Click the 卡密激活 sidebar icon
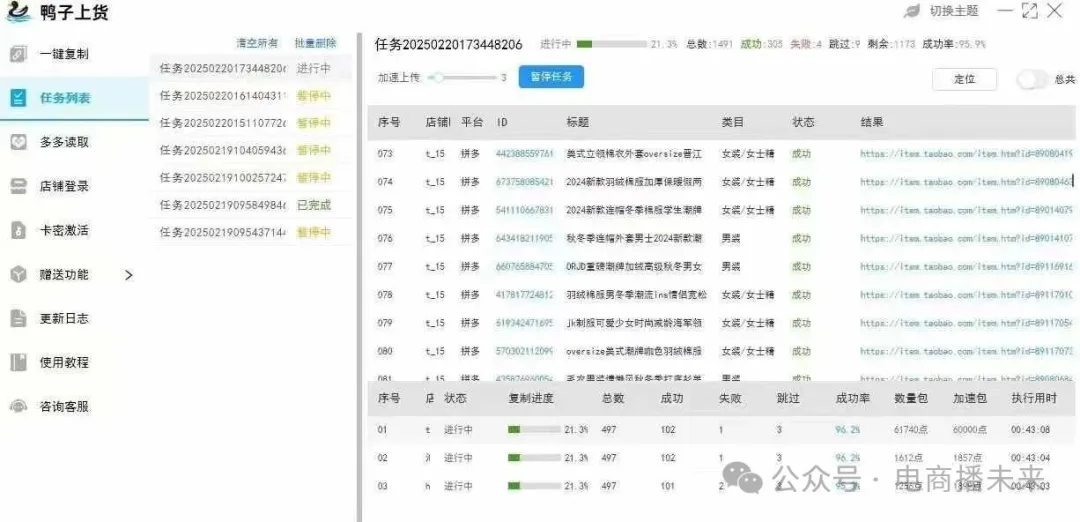The width and height of the screenshot is (1080, 522). point(18,230)
